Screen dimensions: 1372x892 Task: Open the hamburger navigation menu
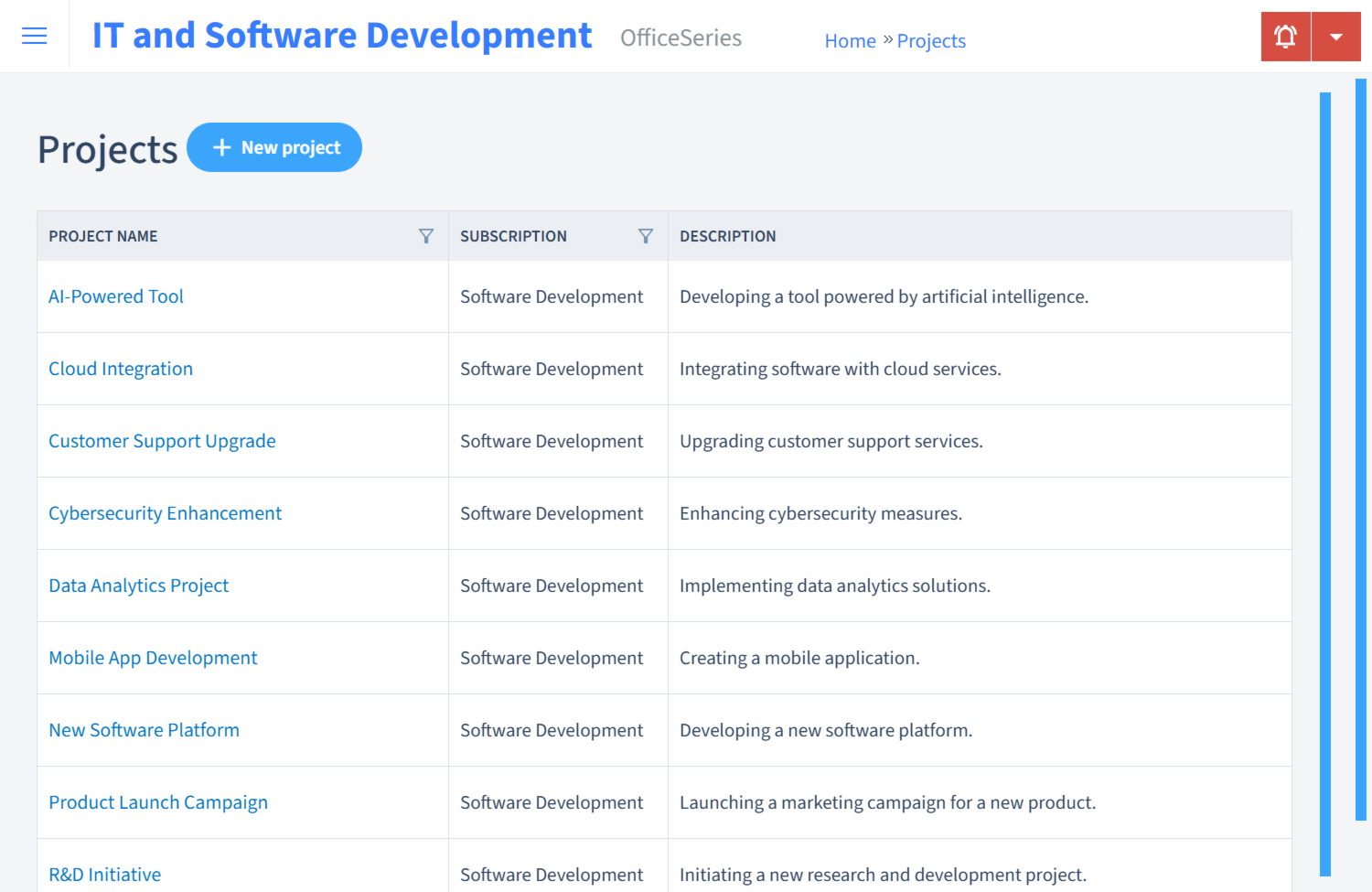pyautogui.click(x=34, y=36)
